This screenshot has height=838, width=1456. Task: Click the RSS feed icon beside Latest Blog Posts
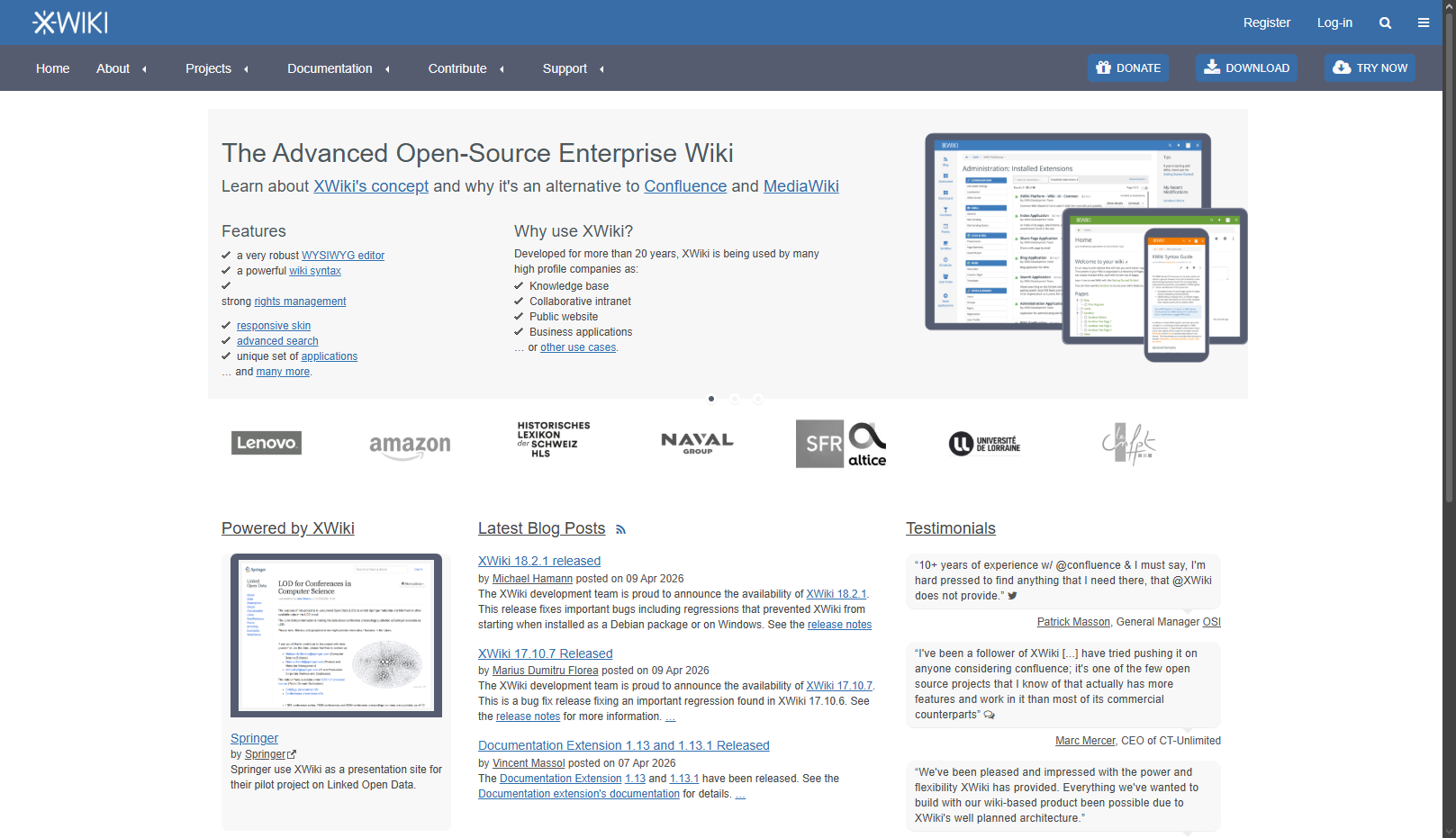(x=620, y=530)
